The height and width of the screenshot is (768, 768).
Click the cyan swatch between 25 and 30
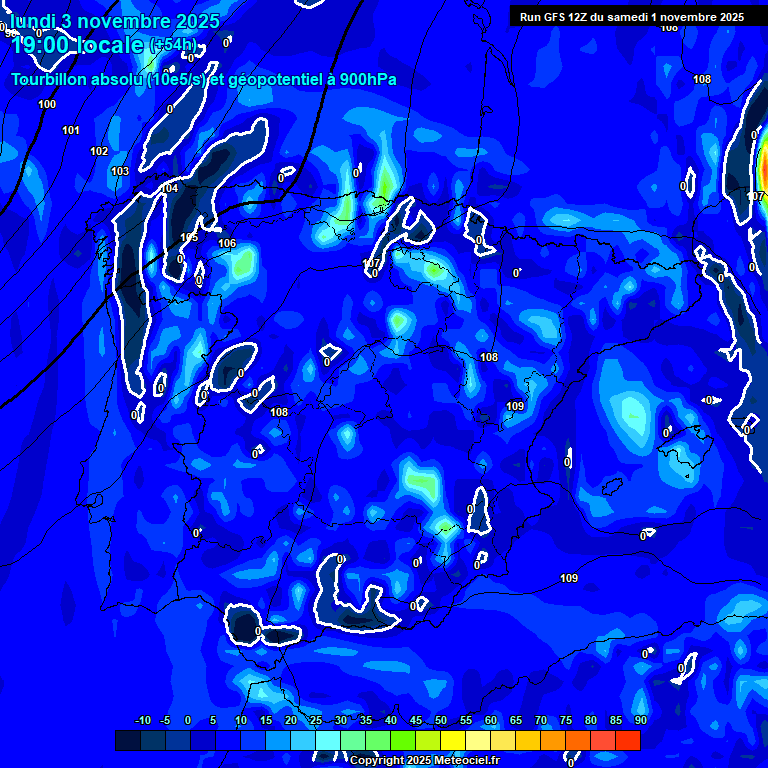328,740
